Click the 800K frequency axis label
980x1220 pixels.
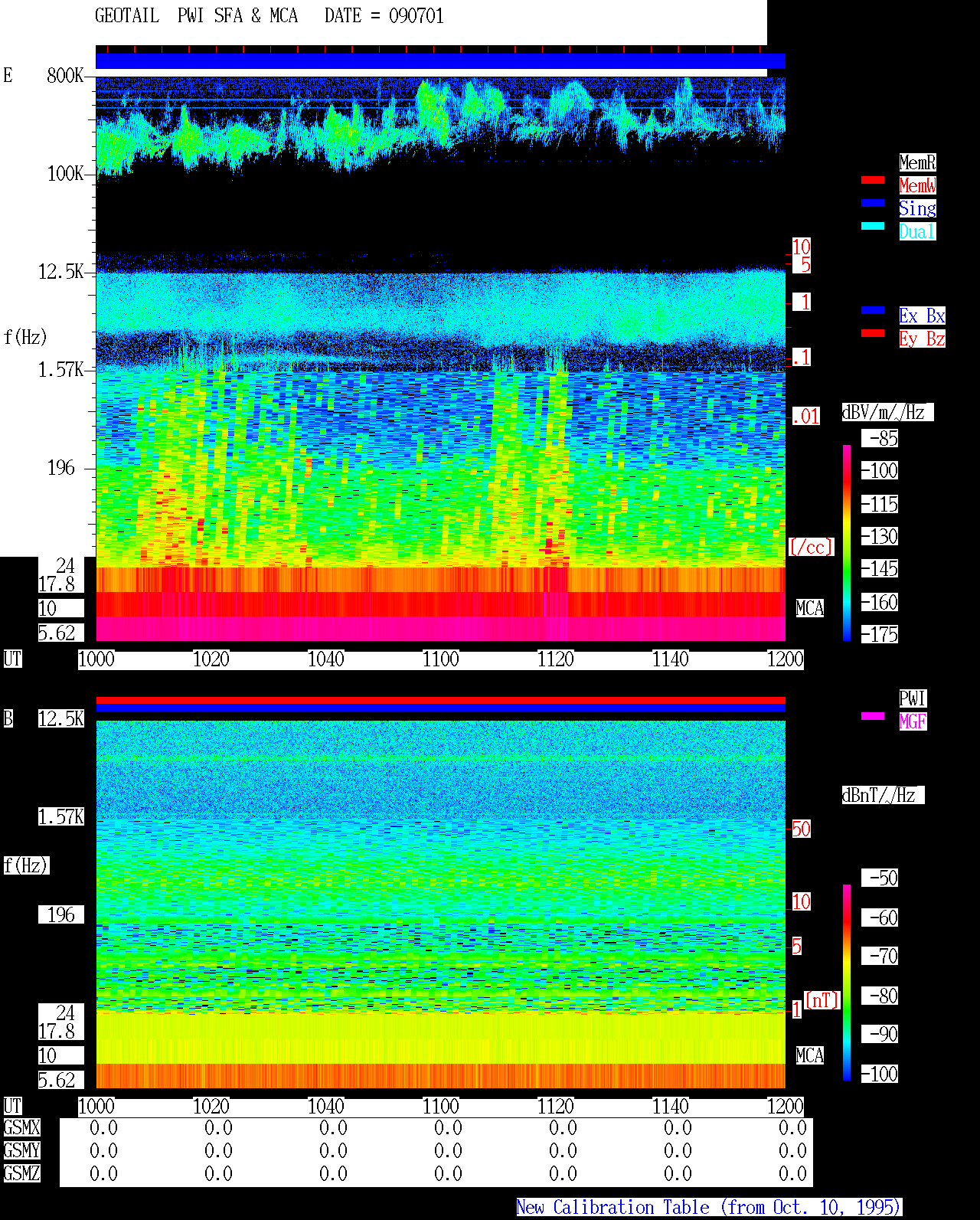[x=65, y=76]
